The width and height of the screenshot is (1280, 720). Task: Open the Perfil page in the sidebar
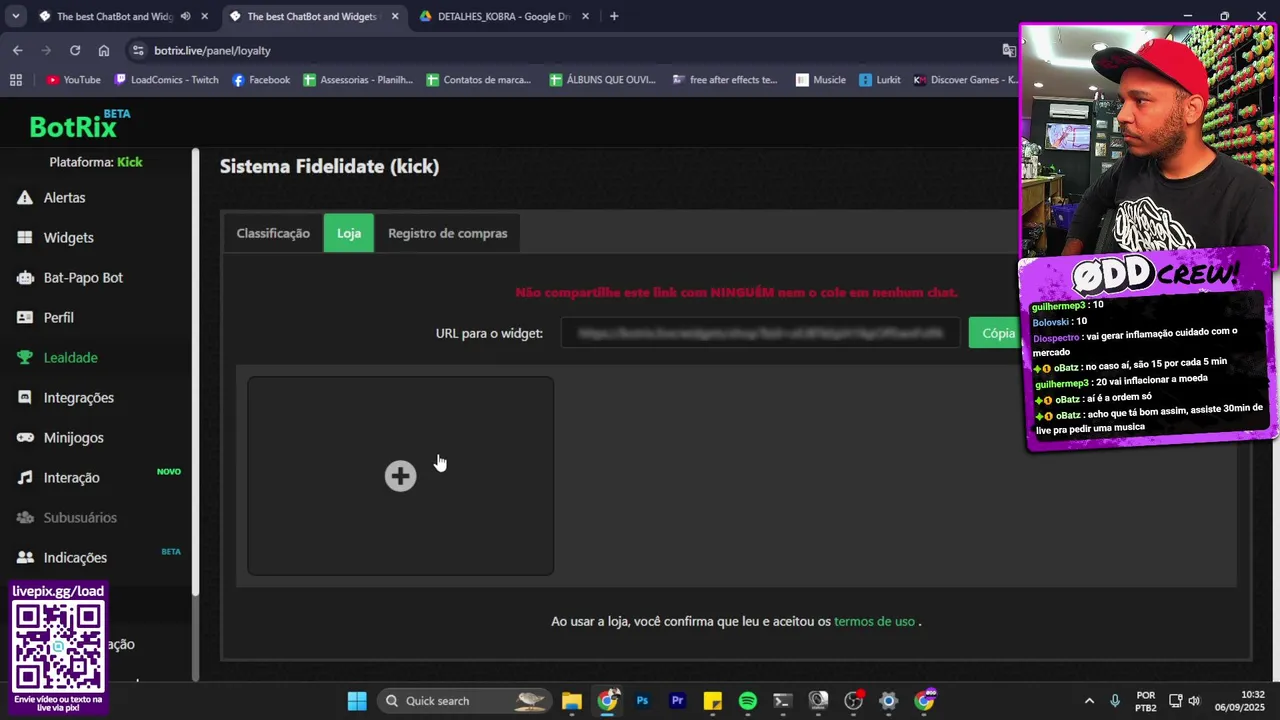pos(58,318)
